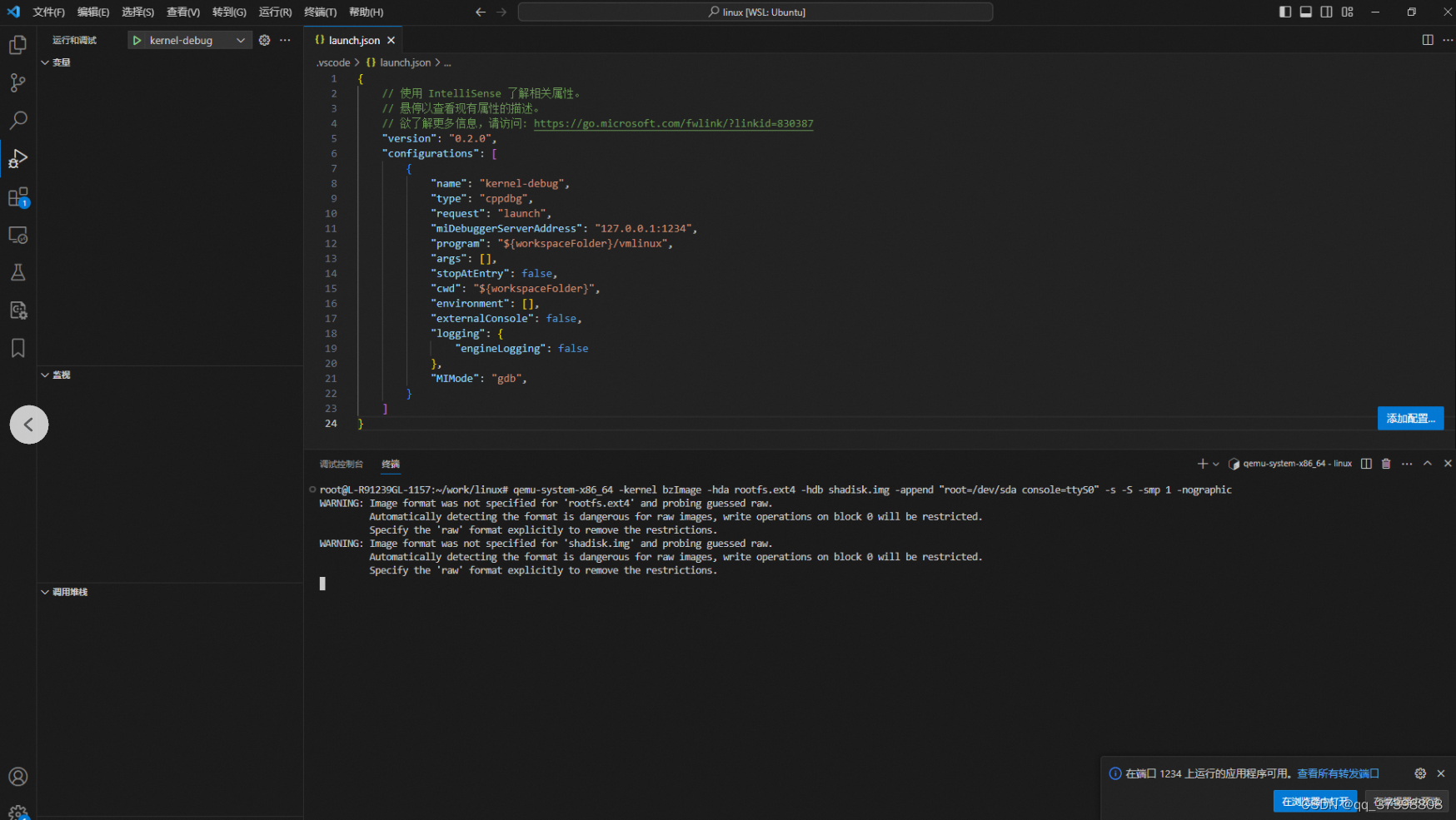Click the 查看所有转发端口 link
The image size is (1456, 820).
pyautogui.click(x=1337, y=773)
